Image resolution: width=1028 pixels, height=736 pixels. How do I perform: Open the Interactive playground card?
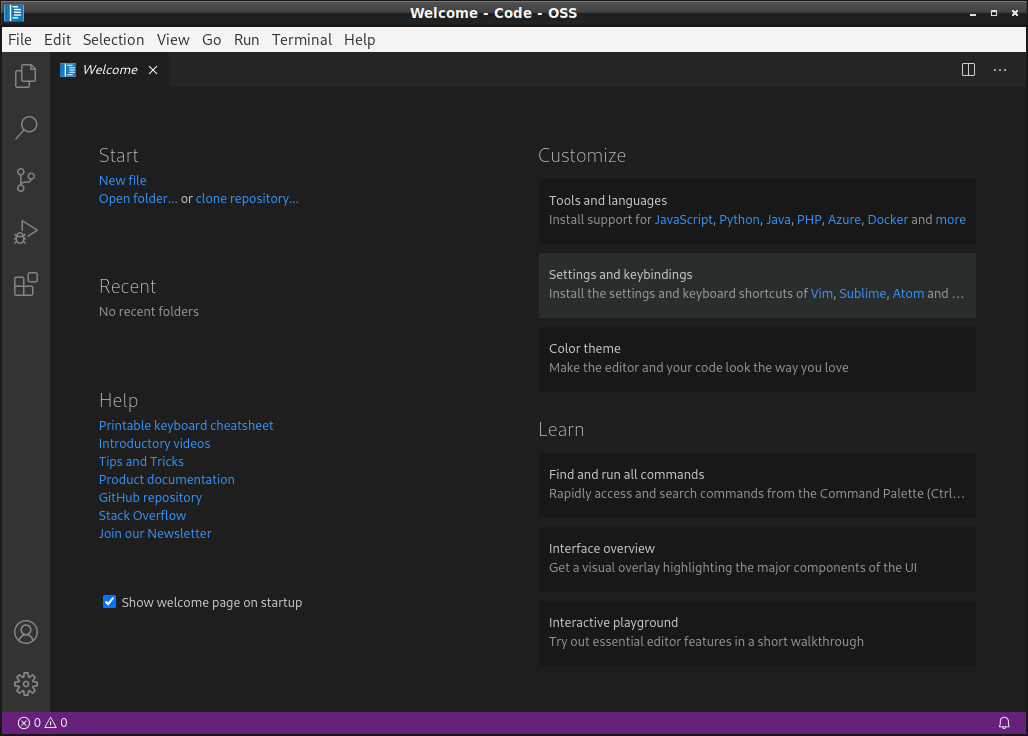click(x=757, y=634)
